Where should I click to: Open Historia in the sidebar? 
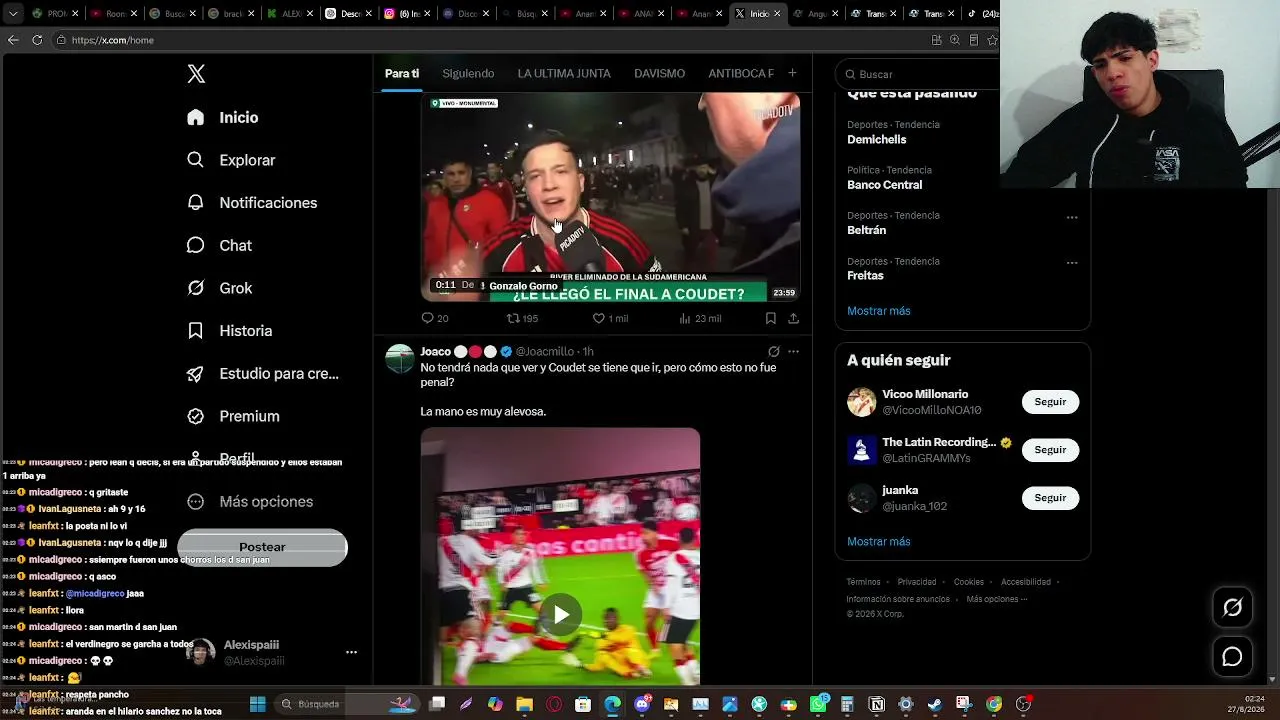pos(229,330)
